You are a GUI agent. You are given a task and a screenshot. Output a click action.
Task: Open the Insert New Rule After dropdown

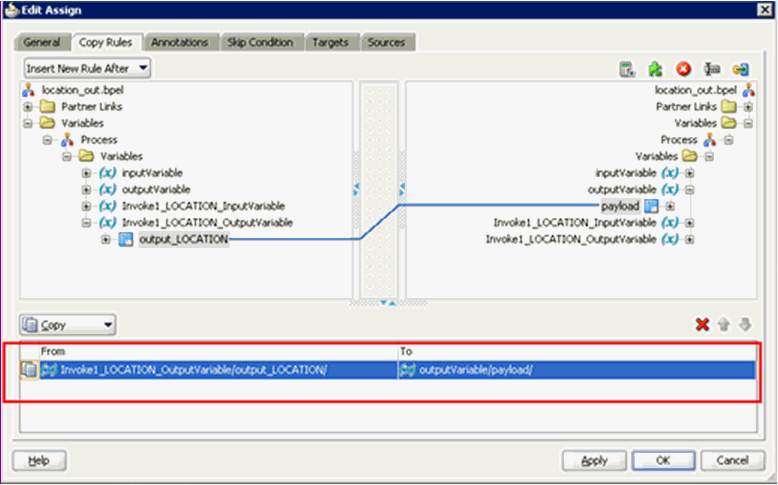point(87,68)
